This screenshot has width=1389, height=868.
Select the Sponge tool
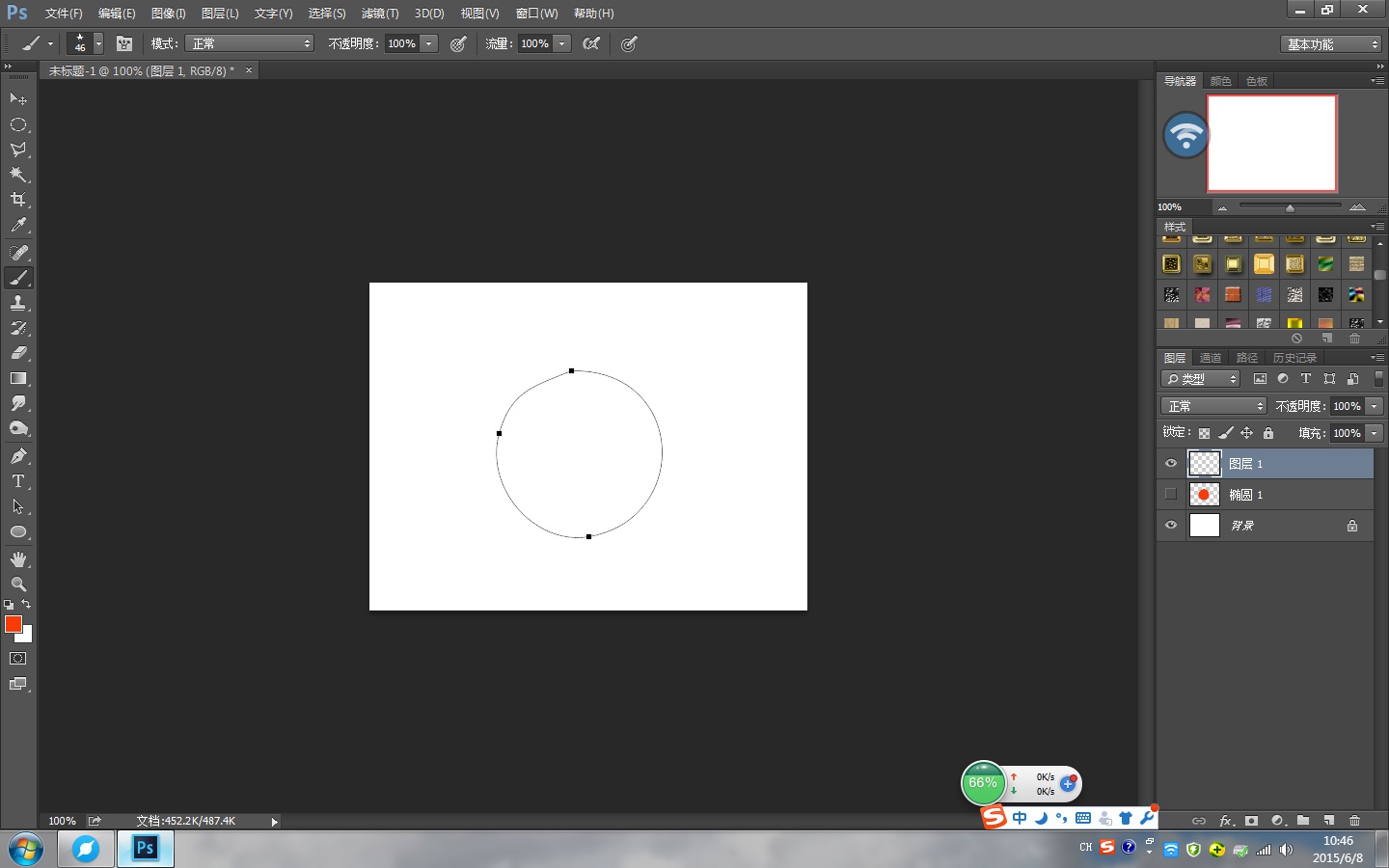click(18, 428)
